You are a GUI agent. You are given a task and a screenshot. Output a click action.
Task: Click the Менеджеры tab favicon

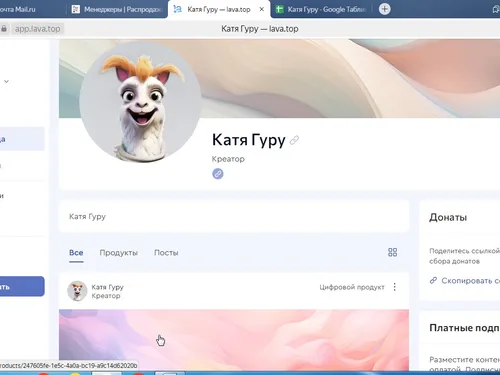point(76,9)
